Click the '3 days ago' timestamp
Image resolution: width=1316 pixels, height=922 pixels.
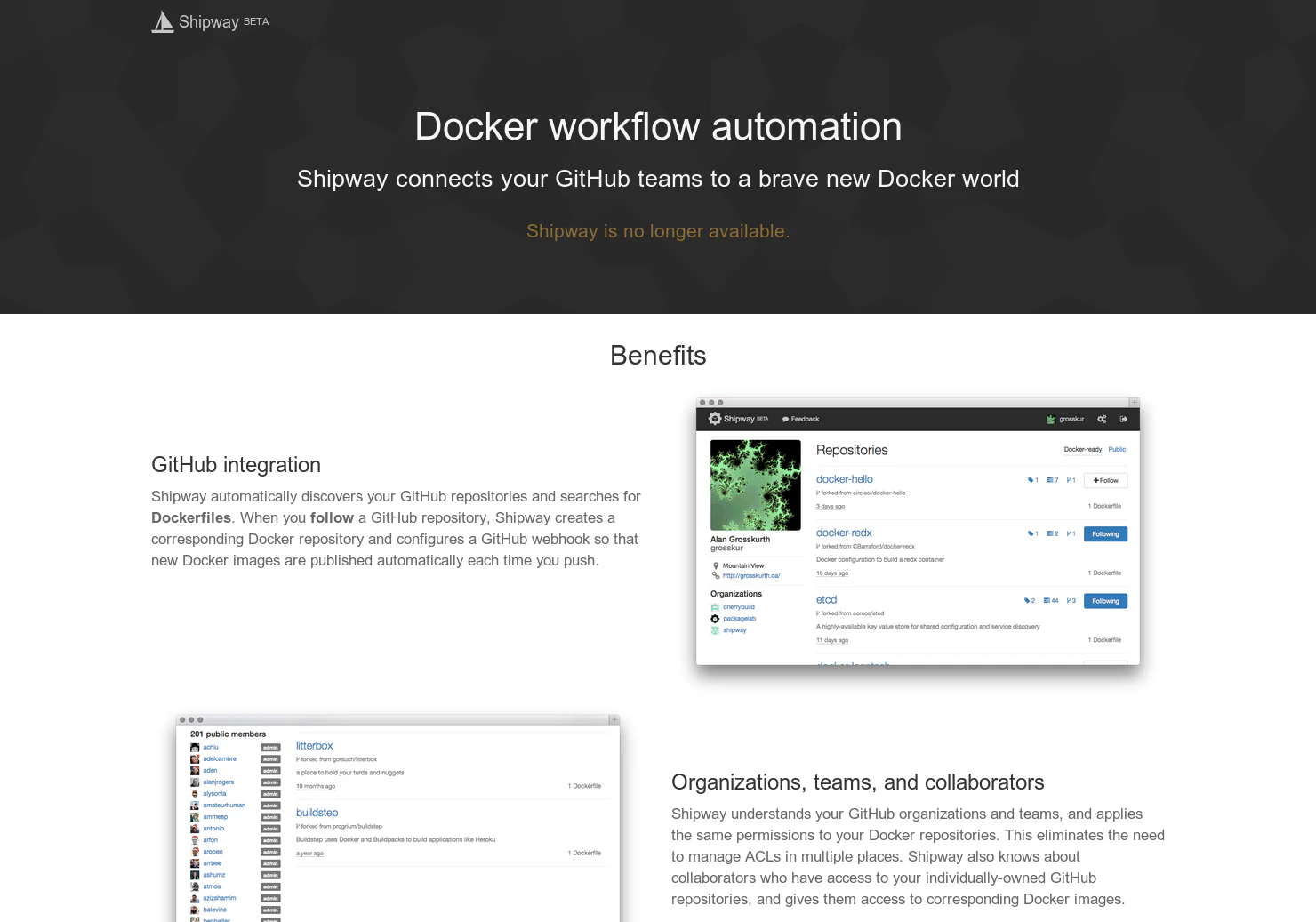(x=831, y=507)
